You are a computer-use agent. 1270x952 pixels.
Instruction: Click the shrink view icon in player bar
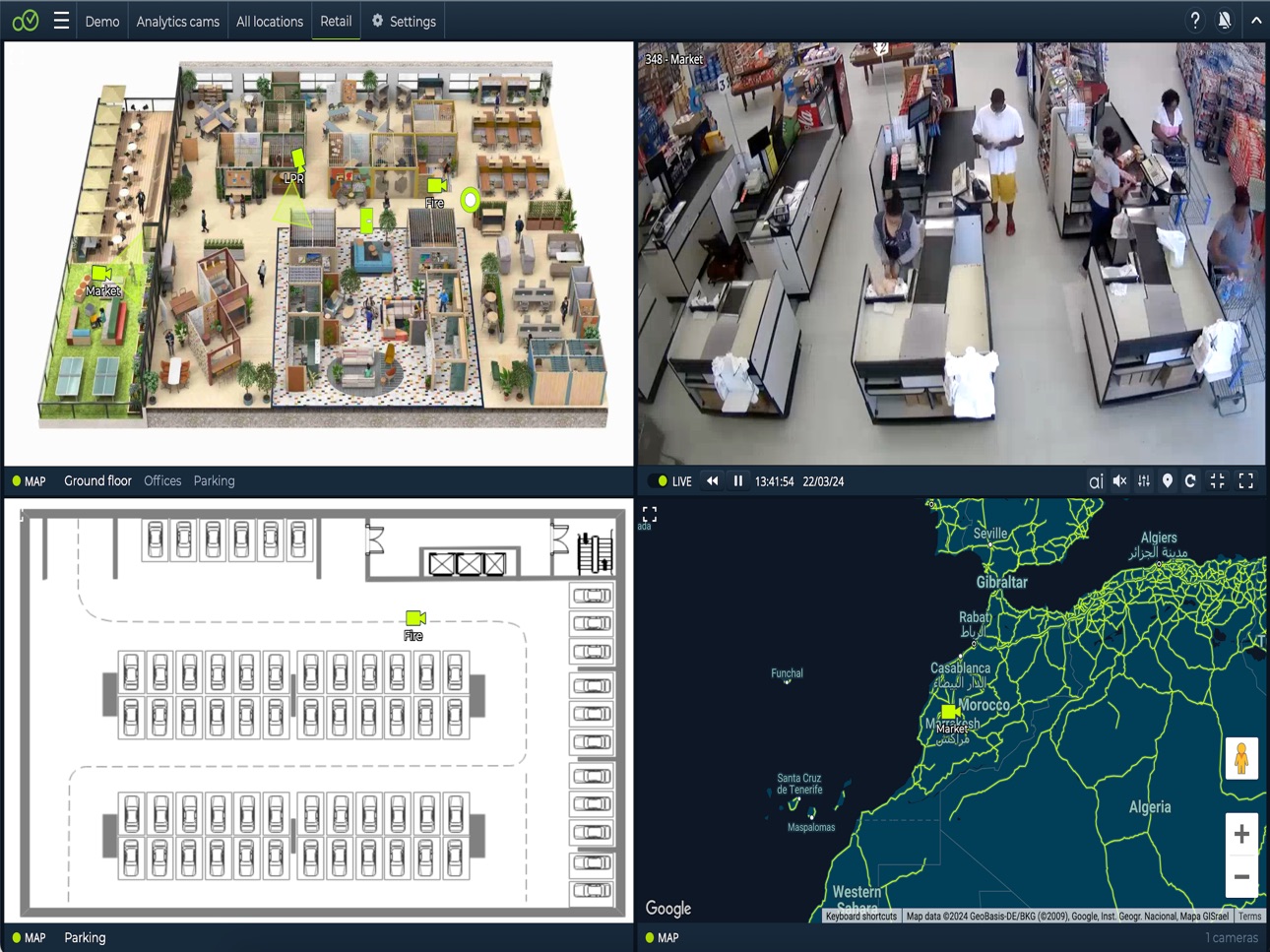(1218, 481)
